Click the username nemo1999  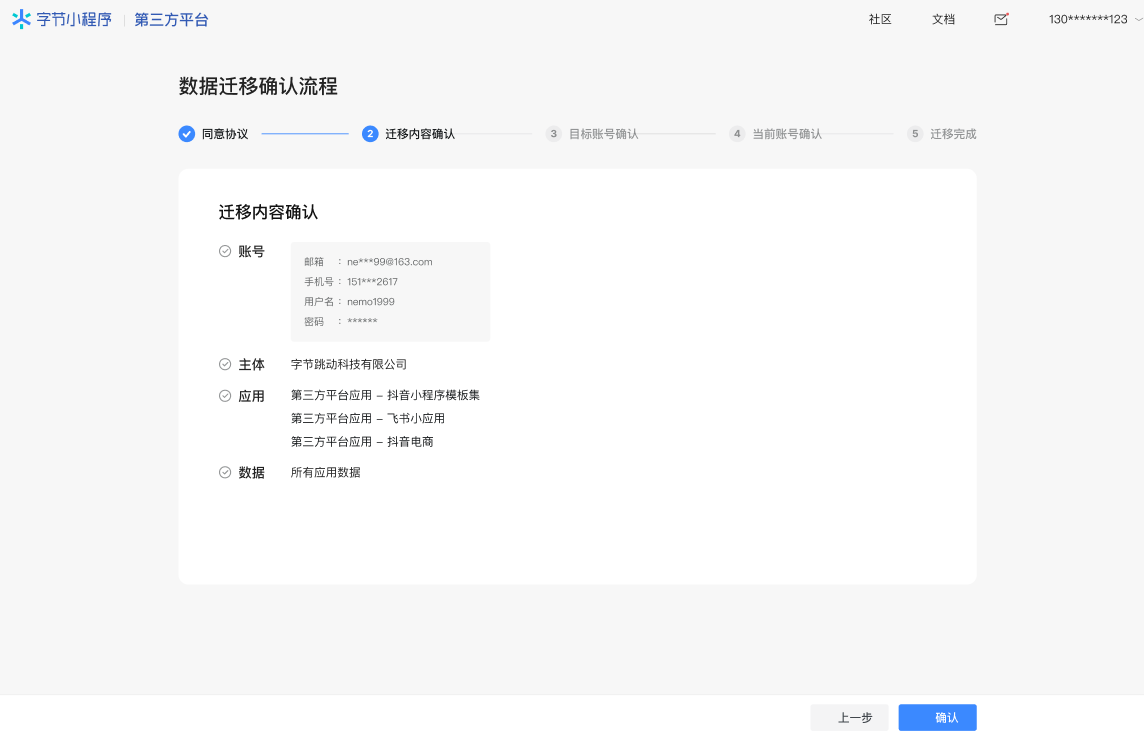371,301
